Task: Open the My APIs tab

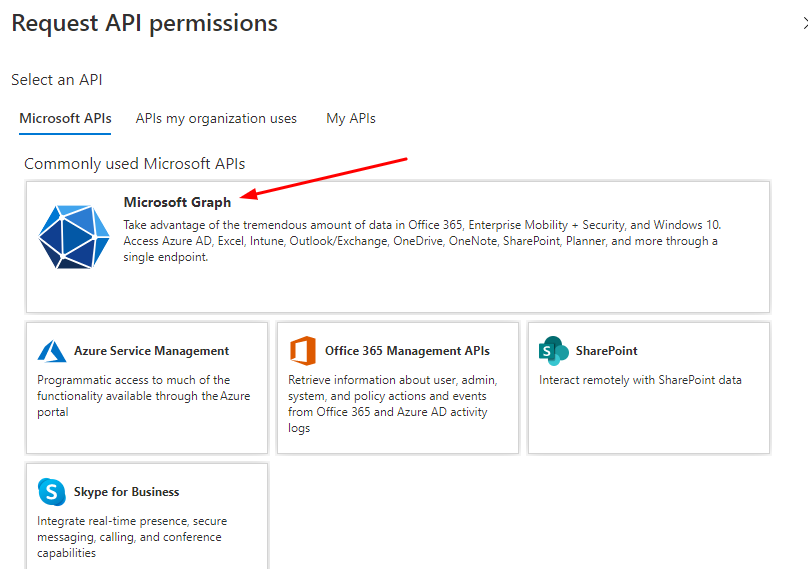Action: (x=351, y=119)
